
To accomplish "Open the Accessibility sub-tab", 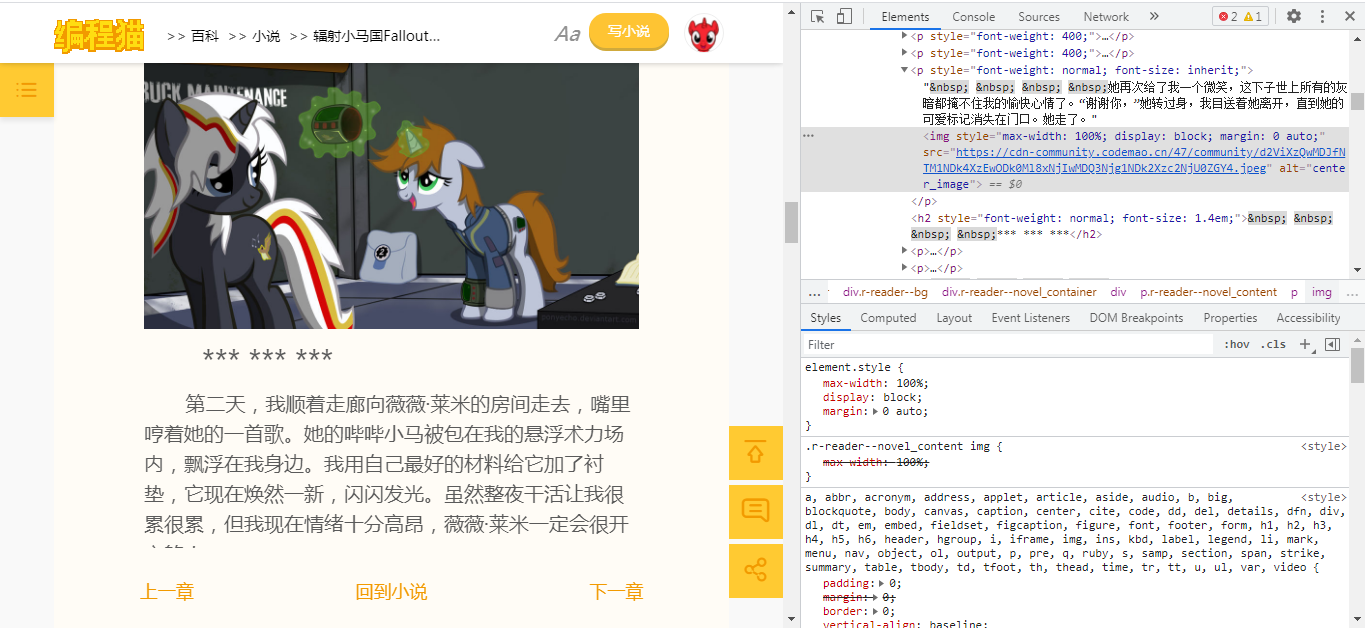I will point(1308,318).
